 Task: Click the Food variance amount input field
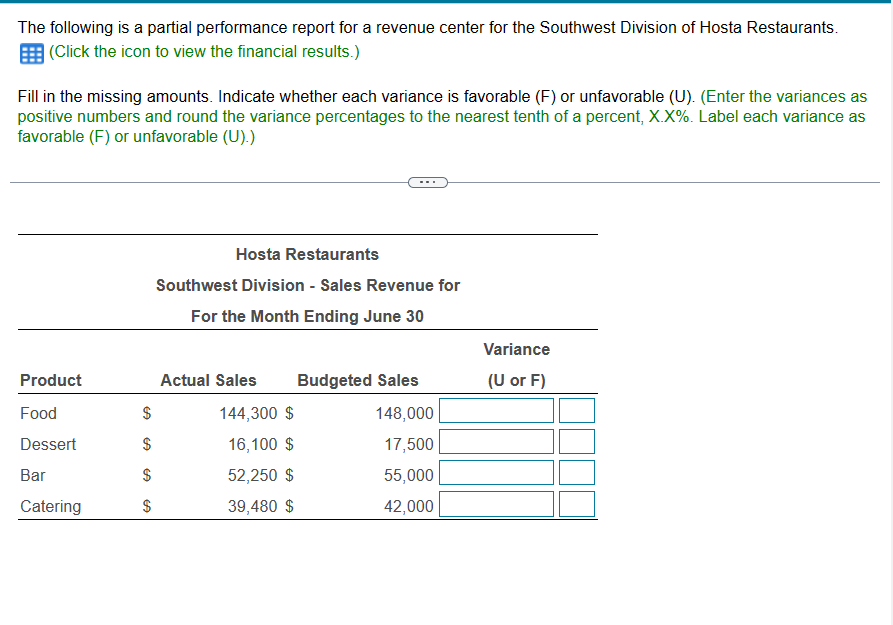(496, 410)
